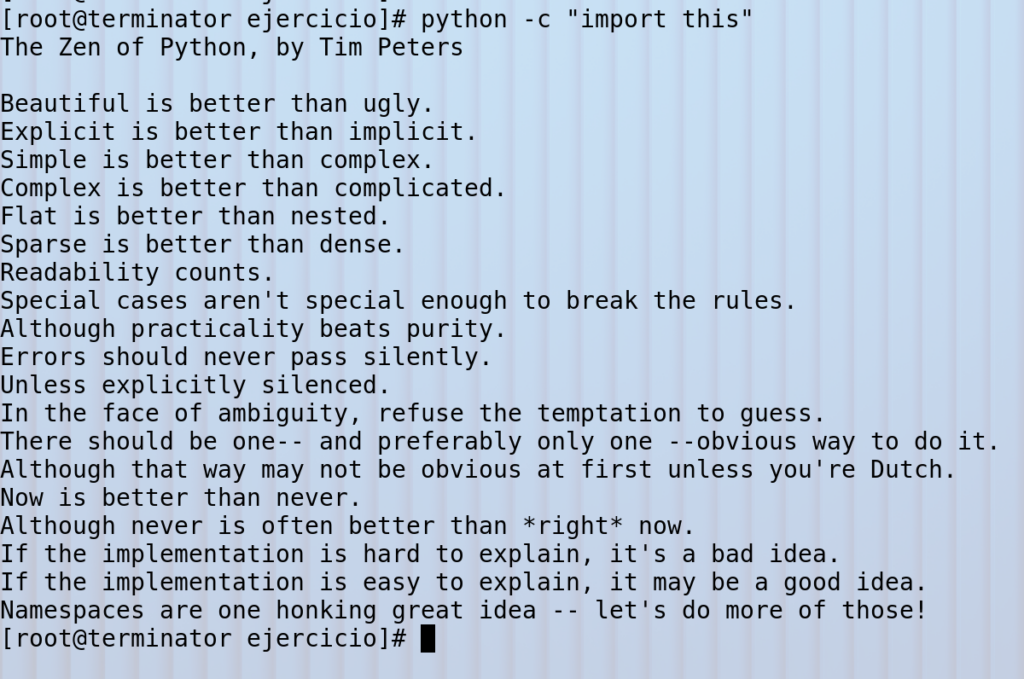Click the line 'Explicit is better than implicit.'
Viewport: 1024px width, 679px height.
pyautogui.click(x=239, y=131)
